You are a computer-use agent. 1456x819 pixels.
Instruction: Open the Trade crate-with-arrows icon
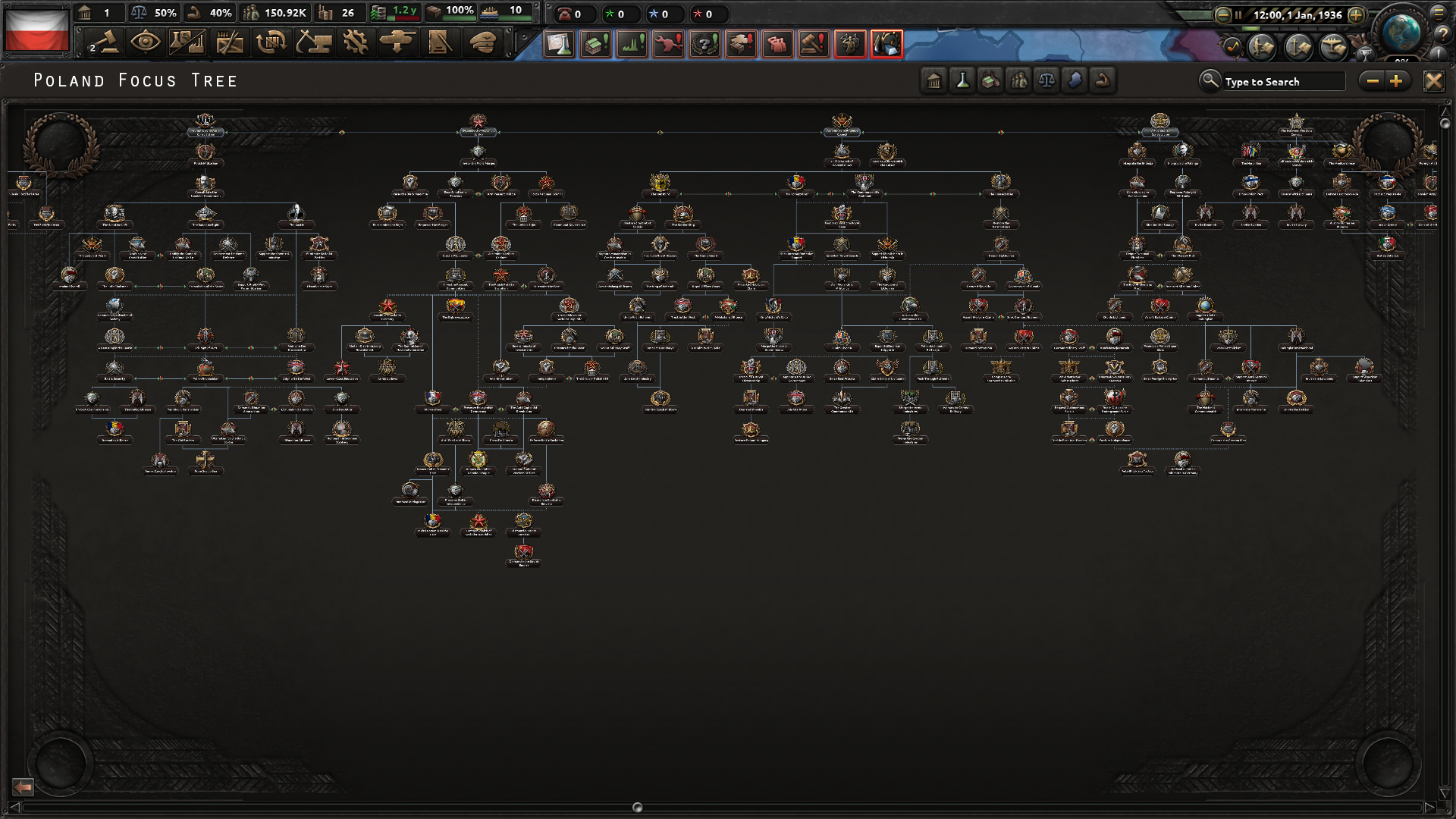click(271, 42)
